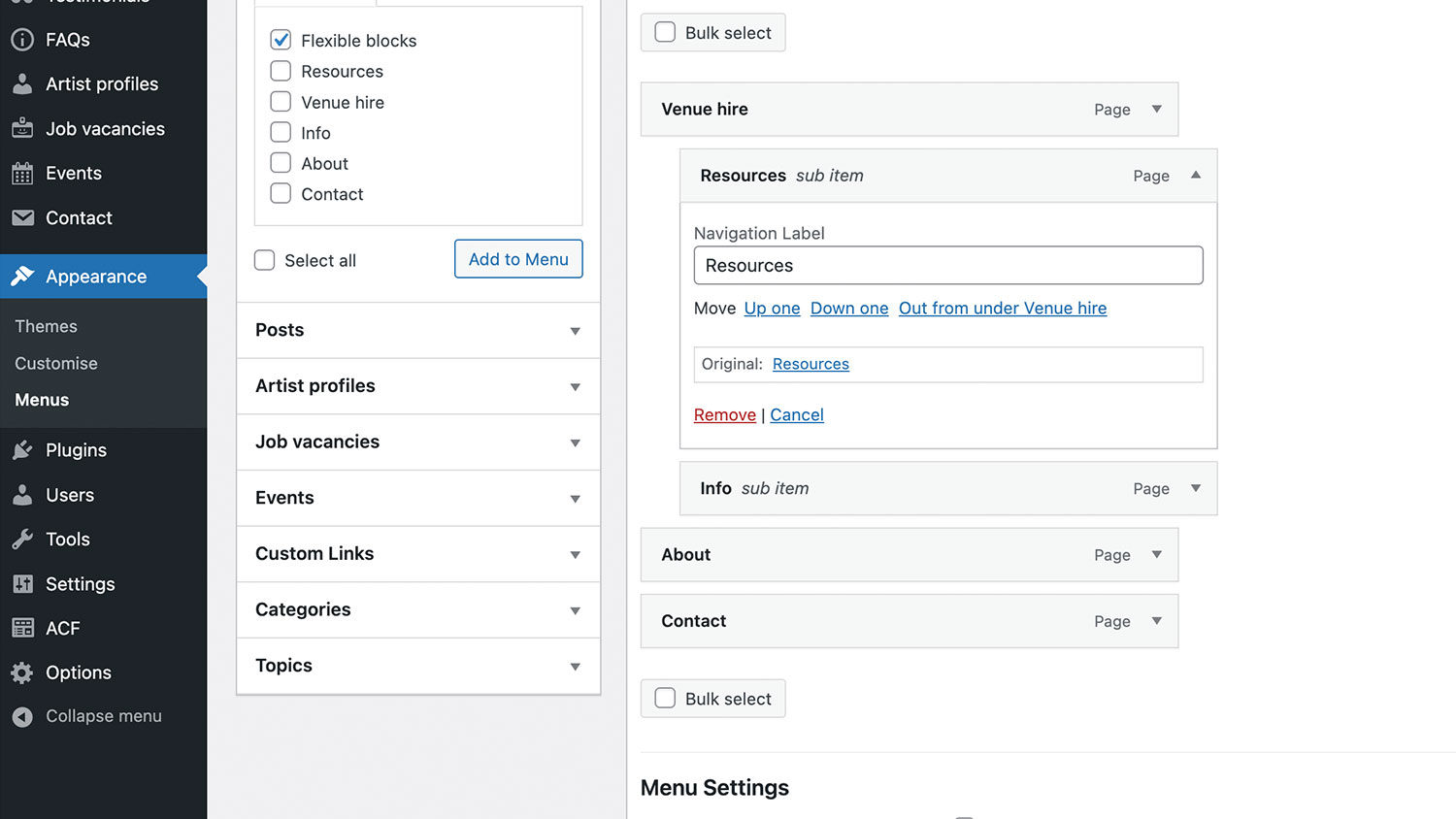Open Themes under Appearance

[x=46, y=327]
